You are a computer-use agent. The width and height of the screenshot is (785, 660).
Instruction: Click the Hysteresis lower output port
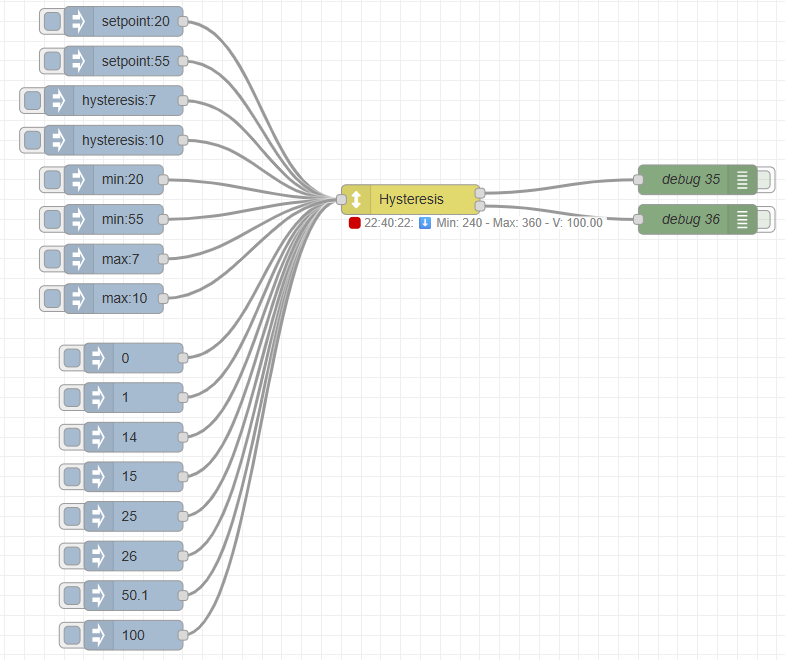[x=480, y=206]
